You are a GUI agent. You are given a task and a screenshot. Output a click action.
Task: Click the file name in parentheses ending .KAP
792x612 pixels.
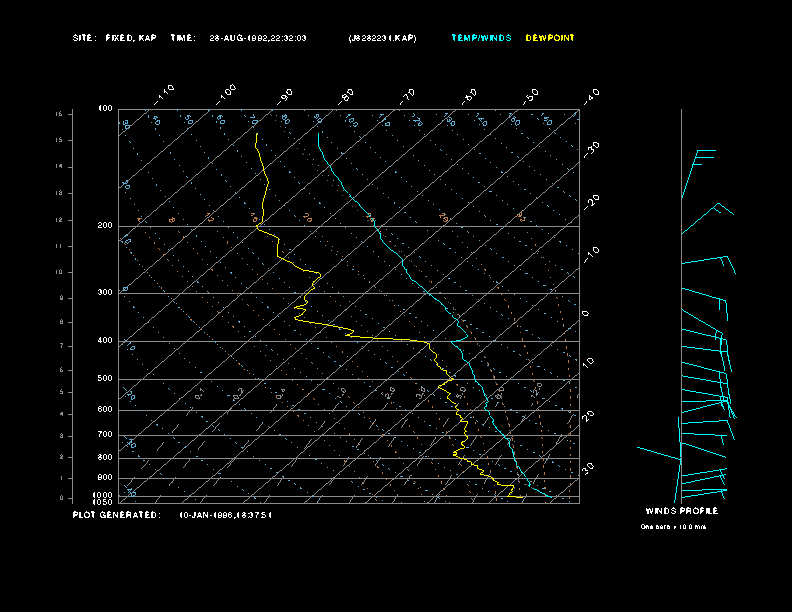click(382, 38)
